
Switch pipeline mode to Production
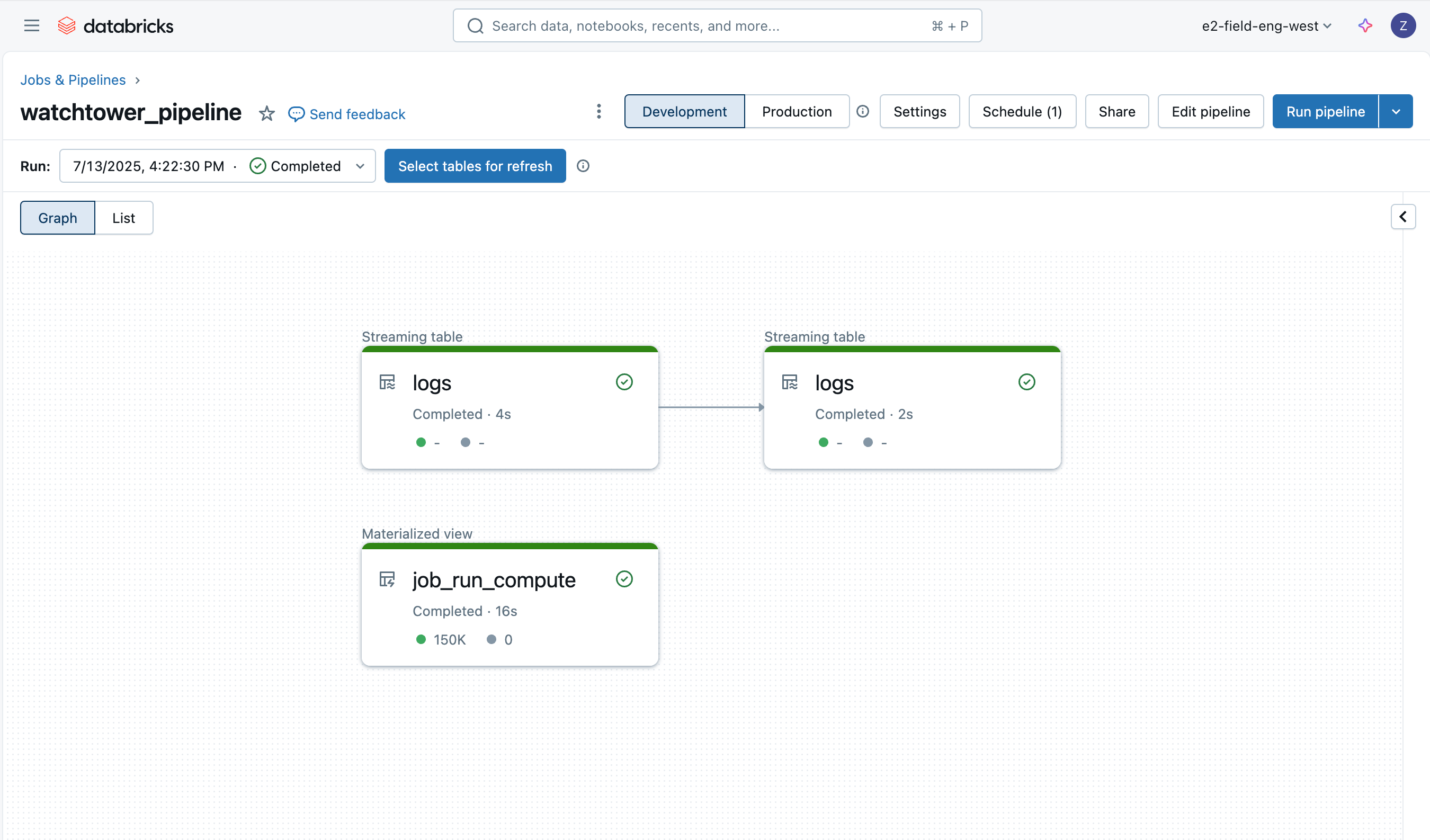[x=797, y=111]
